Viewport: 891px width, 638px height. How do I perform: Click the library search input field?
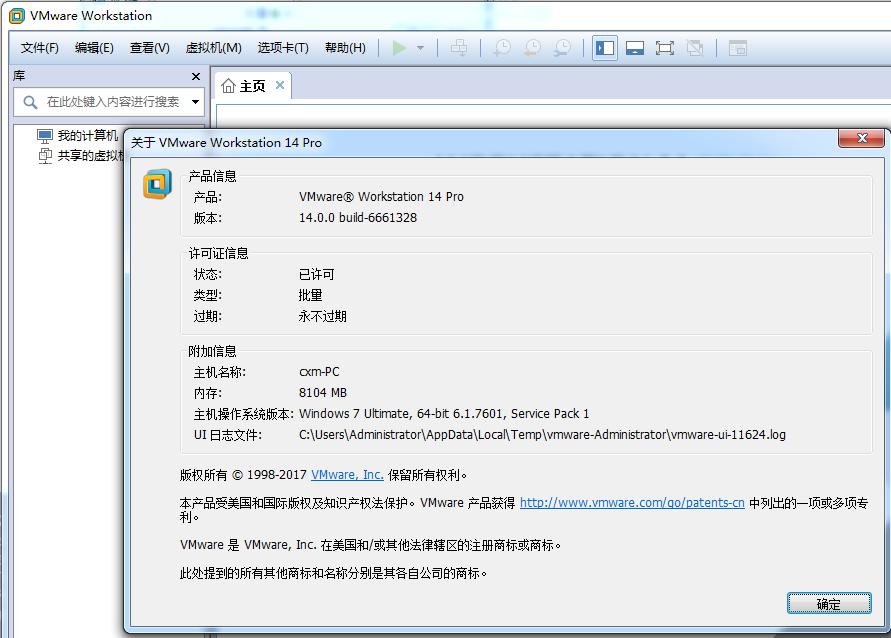pyautogui.click(x=109, y=102)
